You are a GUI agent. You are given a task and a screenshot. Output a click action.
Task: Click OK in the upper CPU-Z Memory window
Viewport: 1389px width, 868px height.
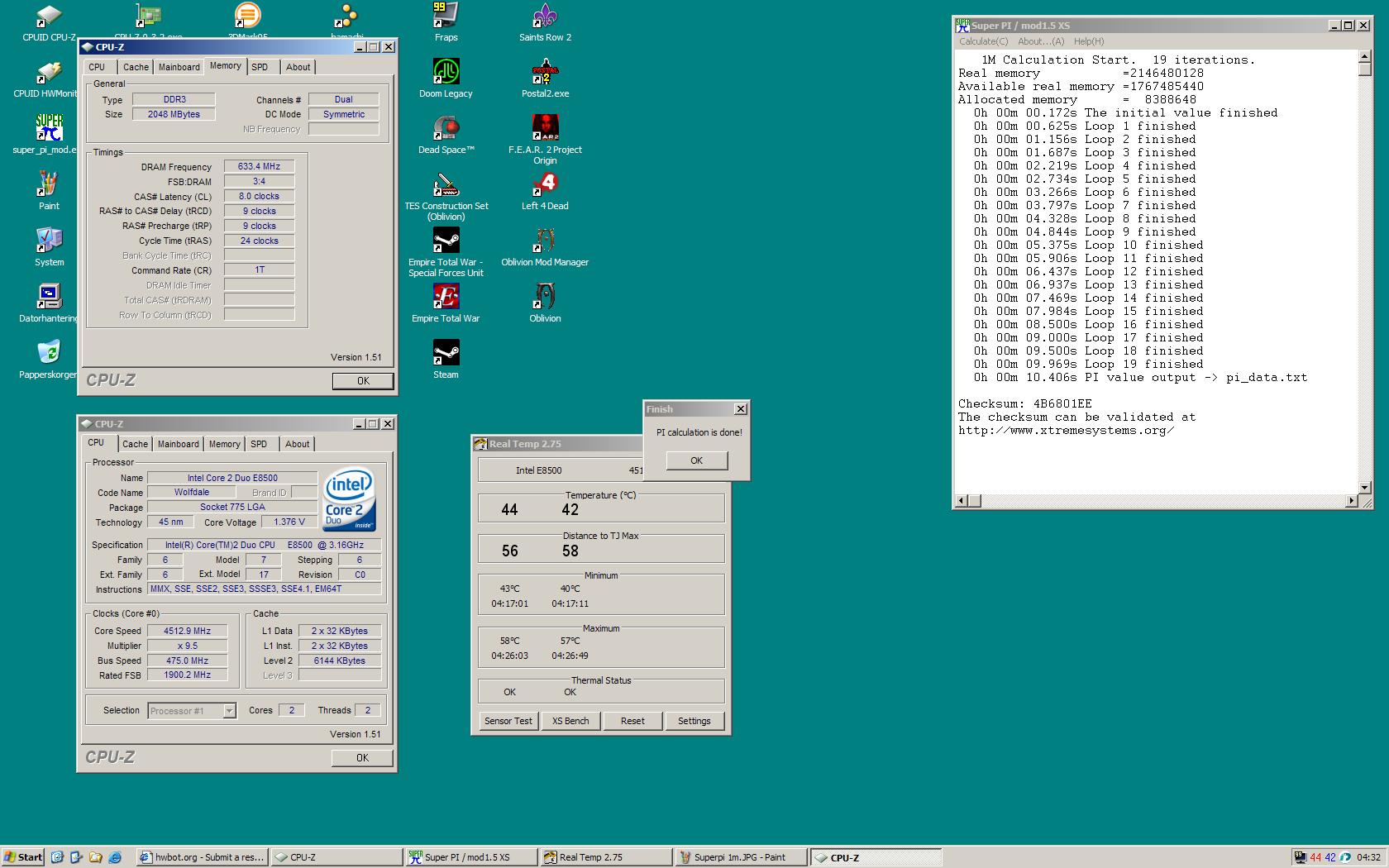click(x=363, y=381)
